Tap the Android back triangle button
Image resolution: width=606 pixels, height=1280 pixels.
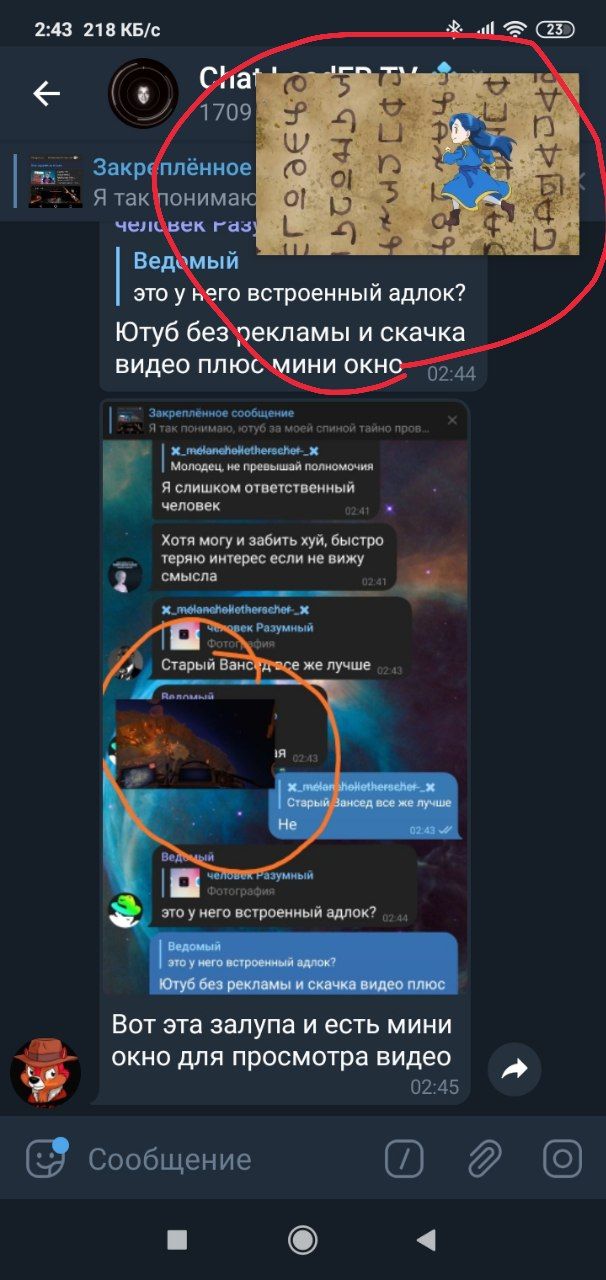pyautogui.click(x=426, y=1240)
